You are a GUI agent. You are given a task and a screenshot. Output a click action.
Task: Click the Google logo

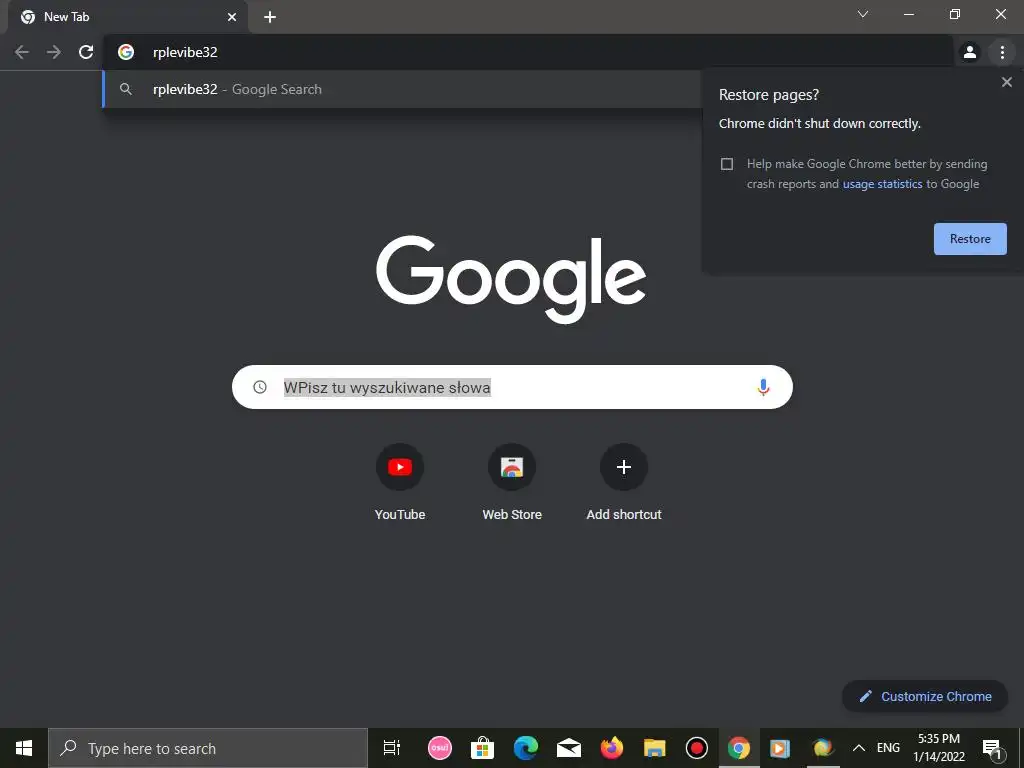click(511, 280)
